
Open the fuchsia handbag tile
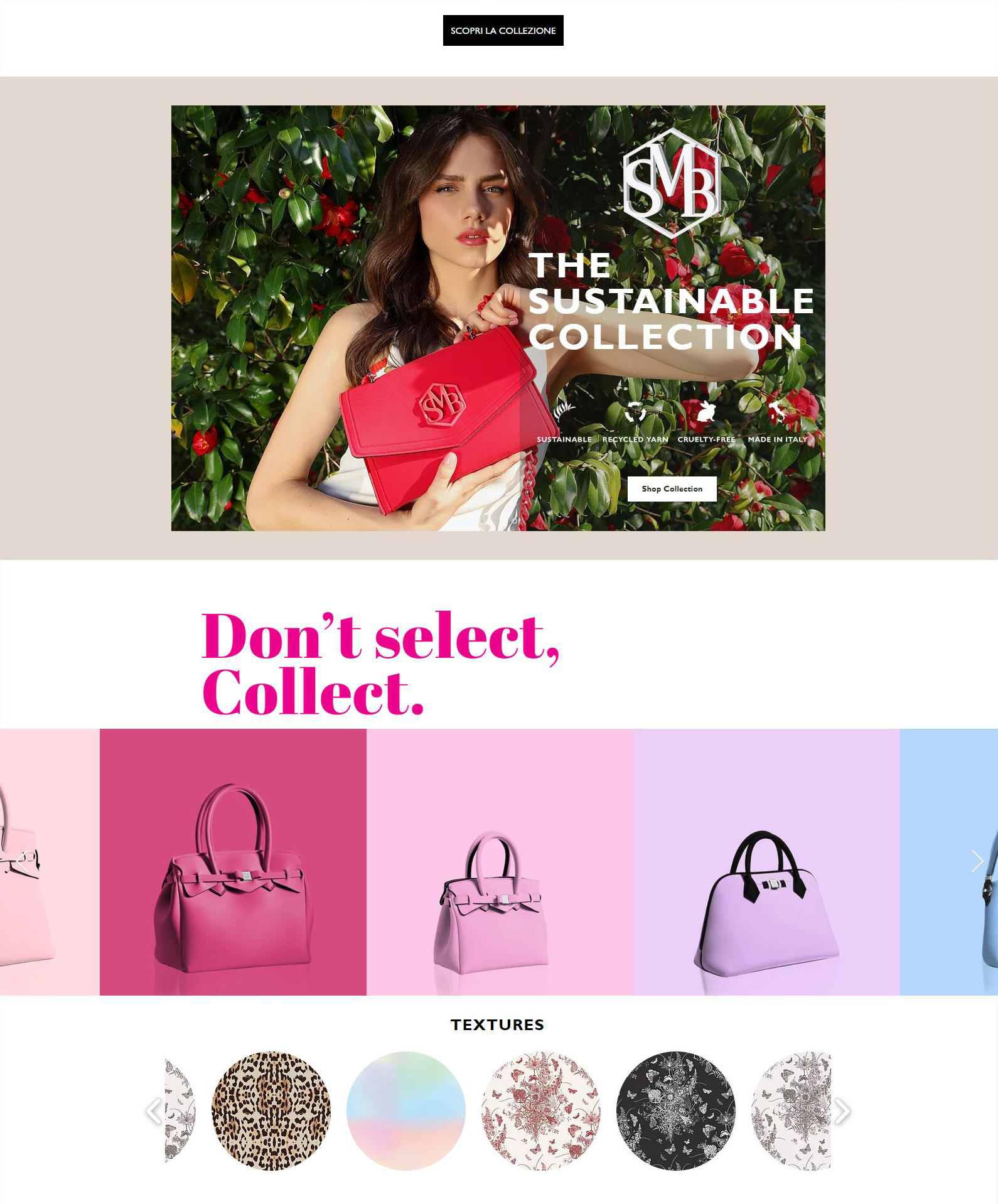tap(233, 862)
